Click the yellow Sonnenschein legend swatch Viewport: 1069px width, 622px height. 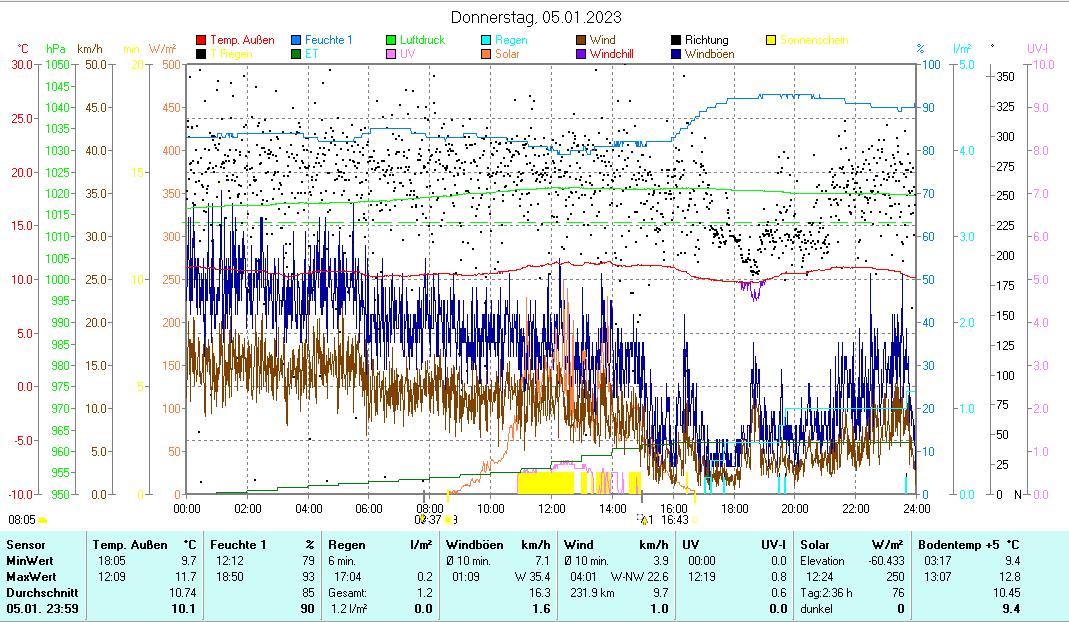coord(771,41)
